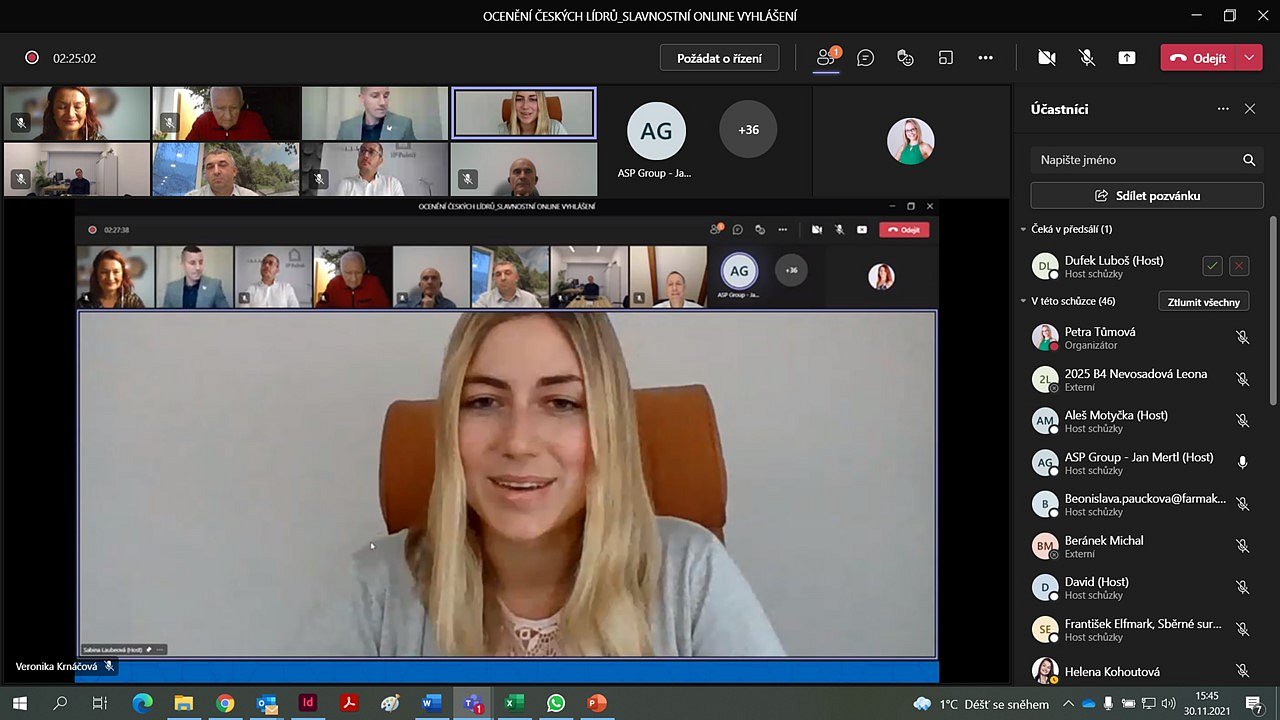Admit Dufek Luboš with the checkmark
Image resolution: width=1280 pixels, height=720 pixels.
[x=1212, y=266]
